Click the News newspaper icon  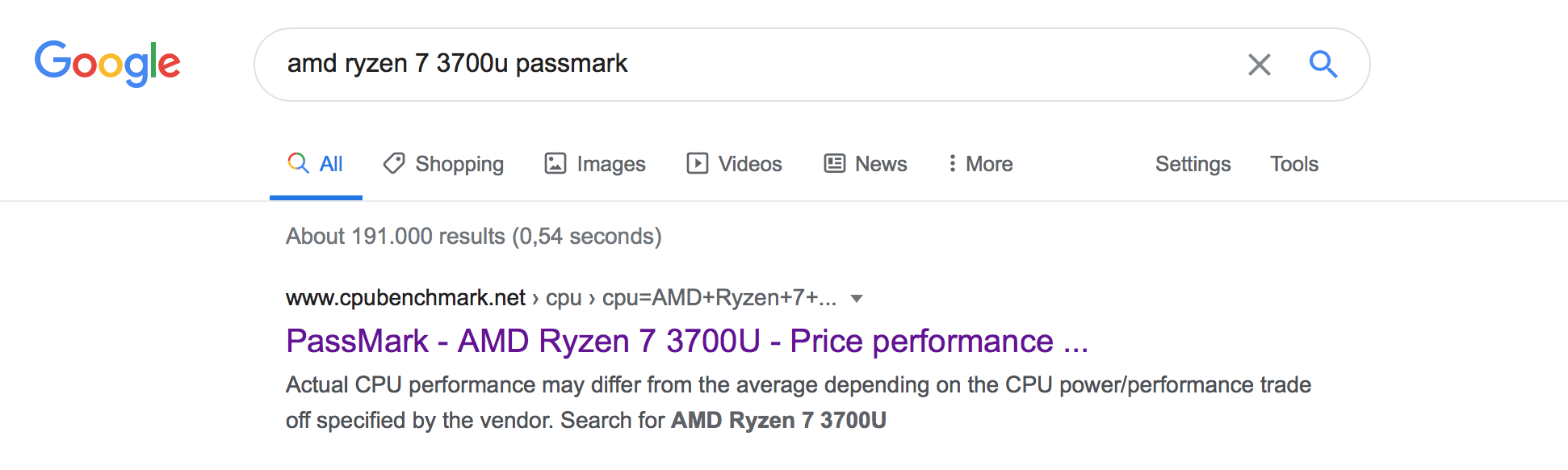point(834,163)
